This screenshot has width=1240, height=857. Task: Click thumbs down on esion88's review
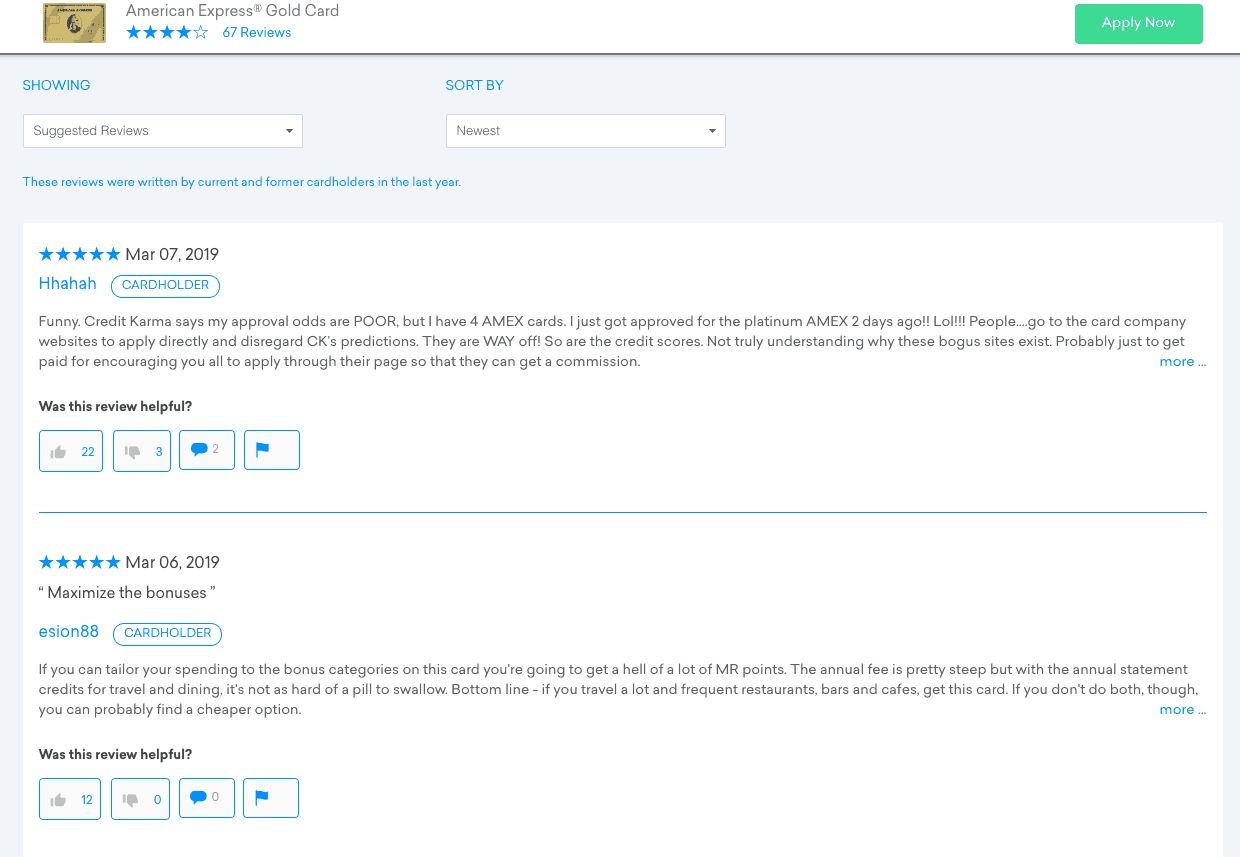point(140,799)
